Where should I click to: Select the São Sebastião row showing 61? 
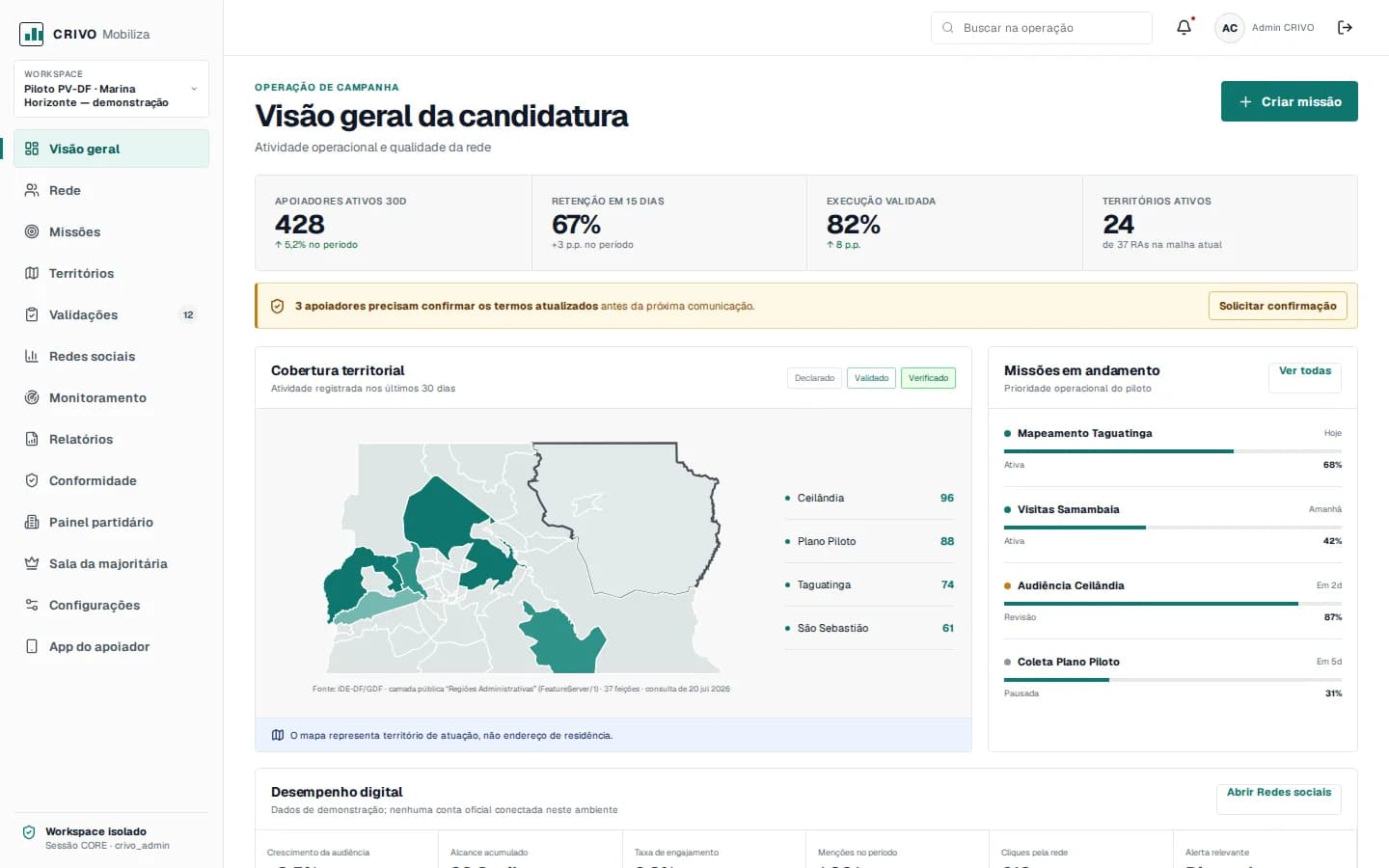(869, 628)
